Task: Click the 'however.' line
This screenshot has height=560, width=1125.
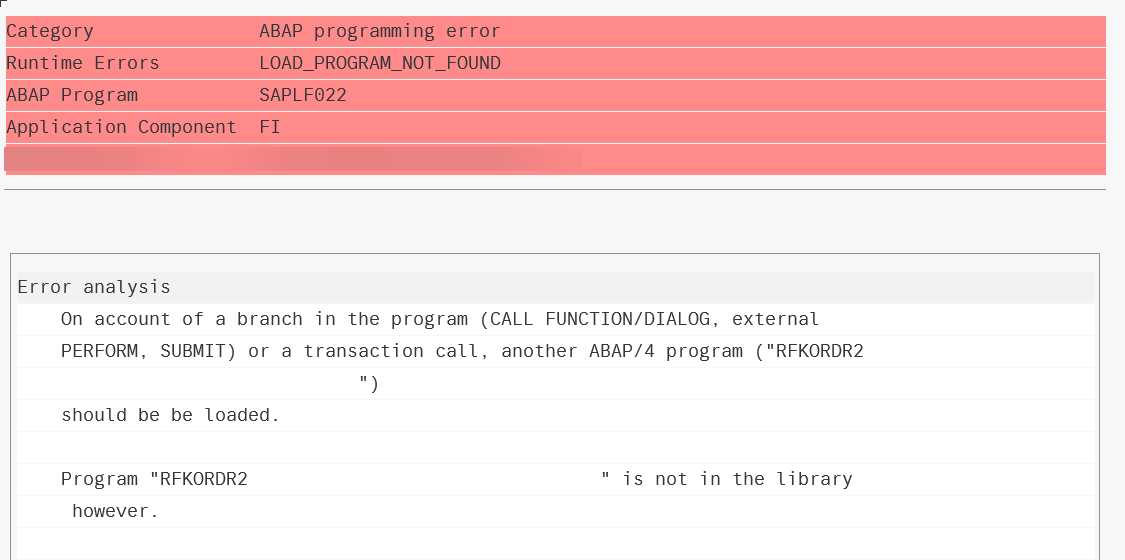Action: [x=115, y=512]
